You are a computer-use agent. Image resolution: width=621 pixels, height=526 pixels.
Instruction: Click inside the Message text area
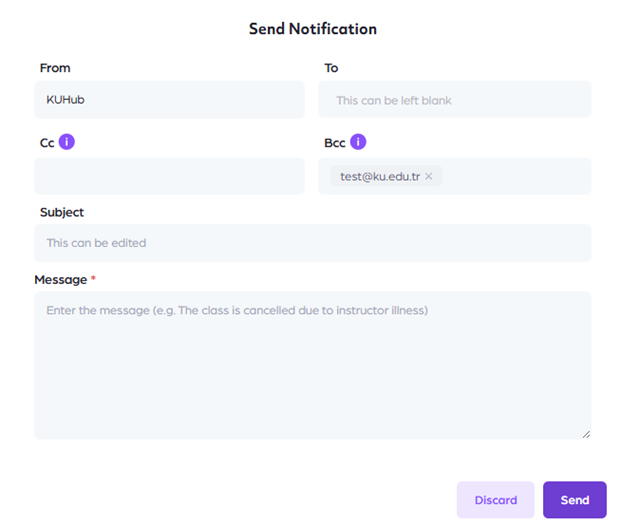pos(312,370)
